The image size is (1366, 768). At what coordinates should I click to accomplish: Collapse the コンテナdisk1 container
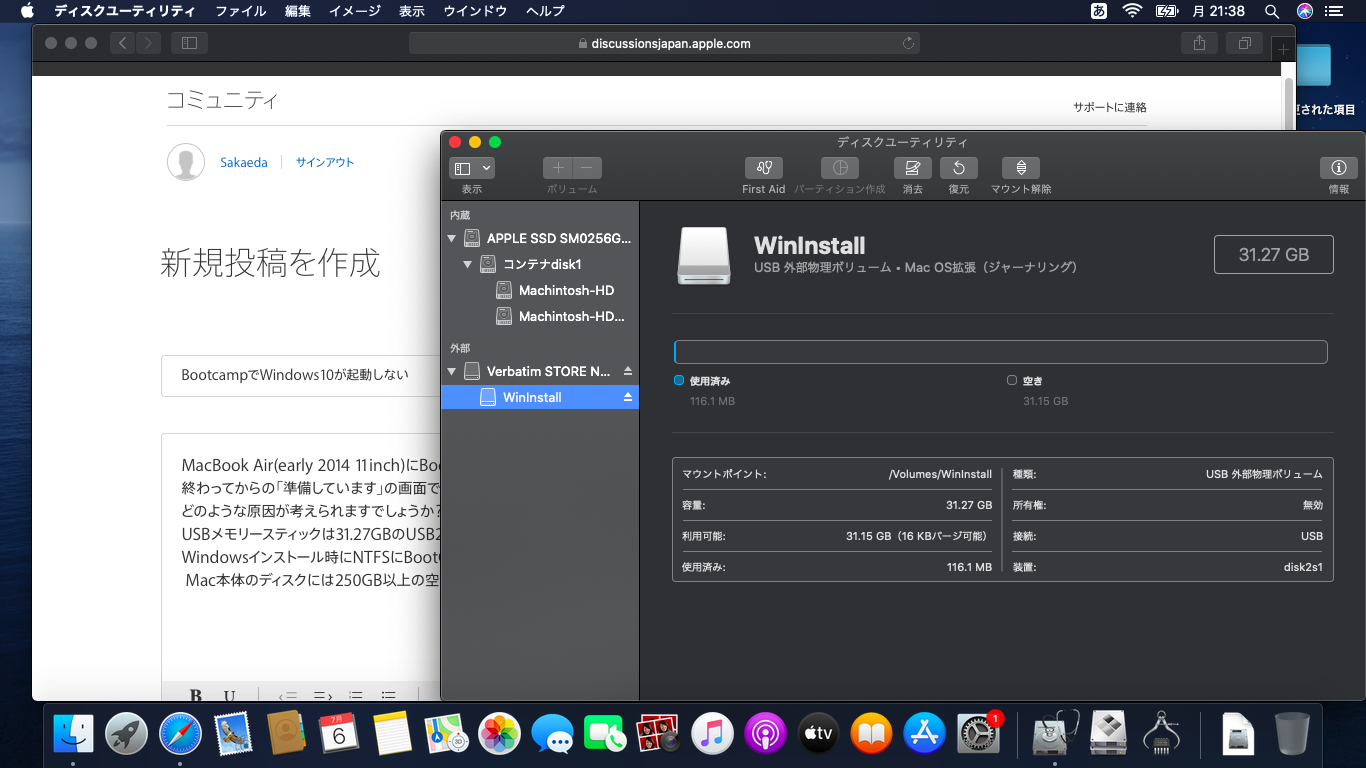point(468,265)
